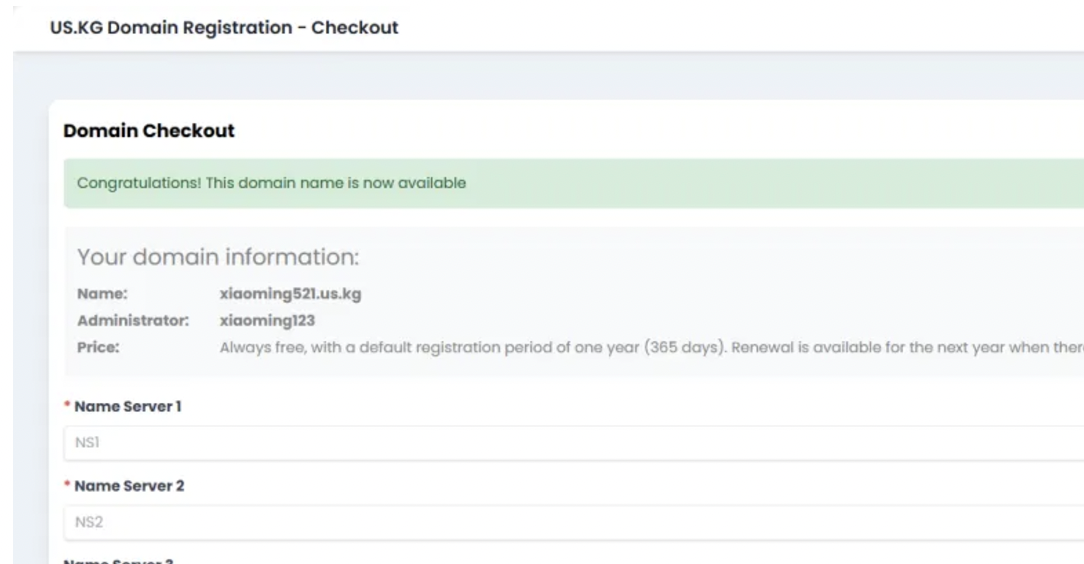The height and width of the screenshot is (564, 1084).
Task: Click the red asterisk beside Name Server 1
Action: pyautogui.click(x=67, y=404)
